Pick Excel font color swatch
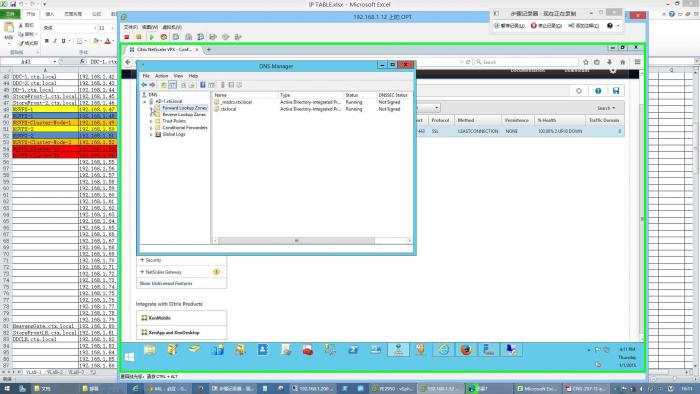Image resolution: width=700 pixels, height=394 pixels. 107,41
